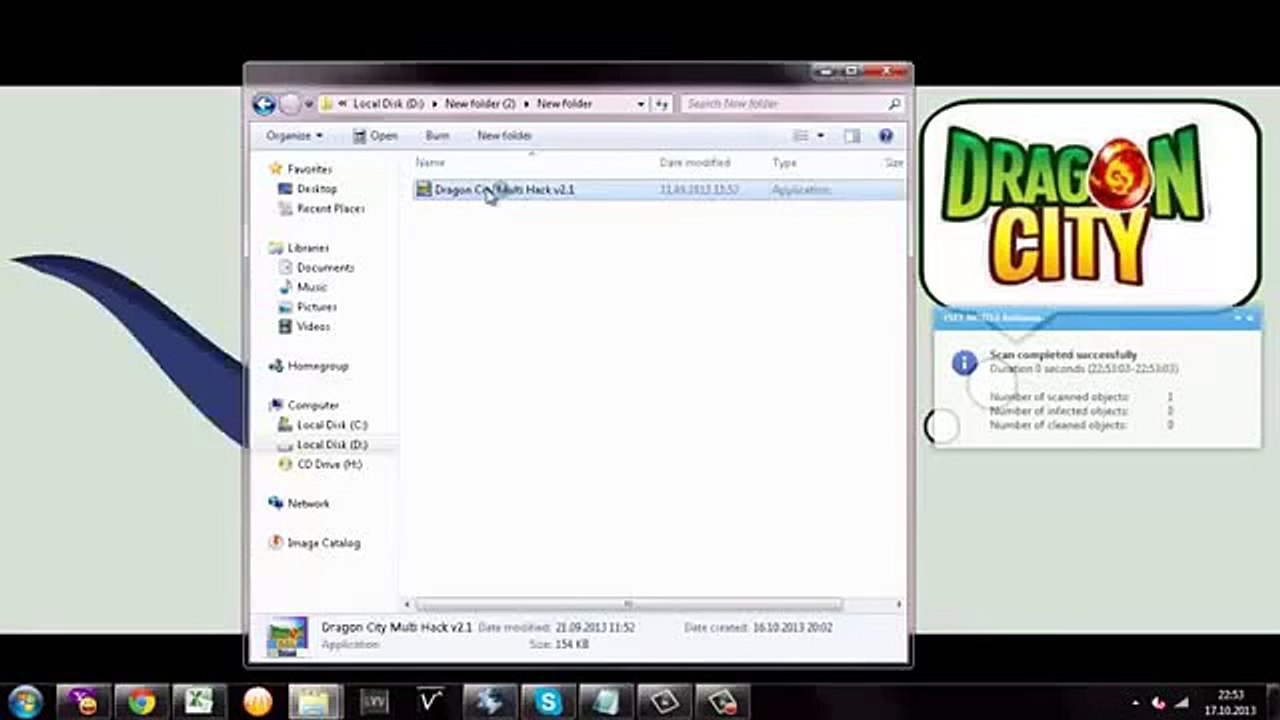Sort by Date modified column header
This screenshot has width=1280, height=720.
[695, 162]
